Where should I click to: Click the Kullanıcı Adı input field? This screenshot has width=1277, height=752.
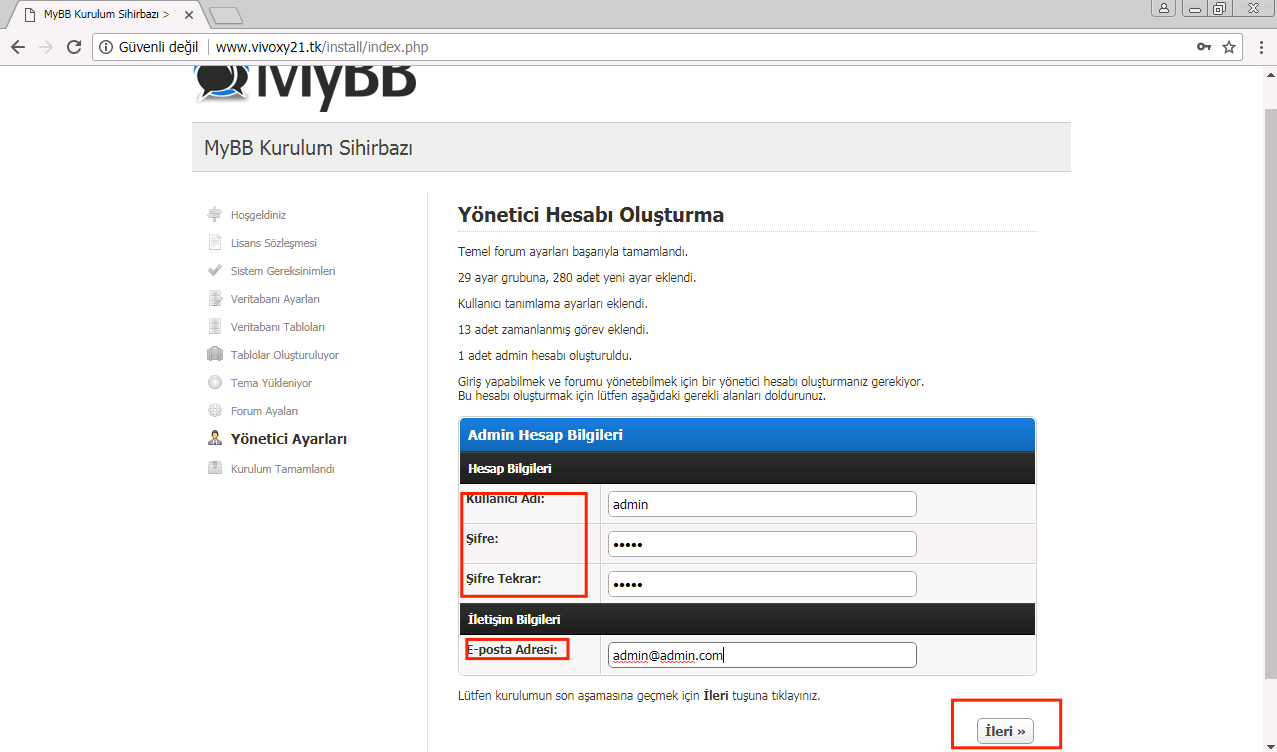762,504
